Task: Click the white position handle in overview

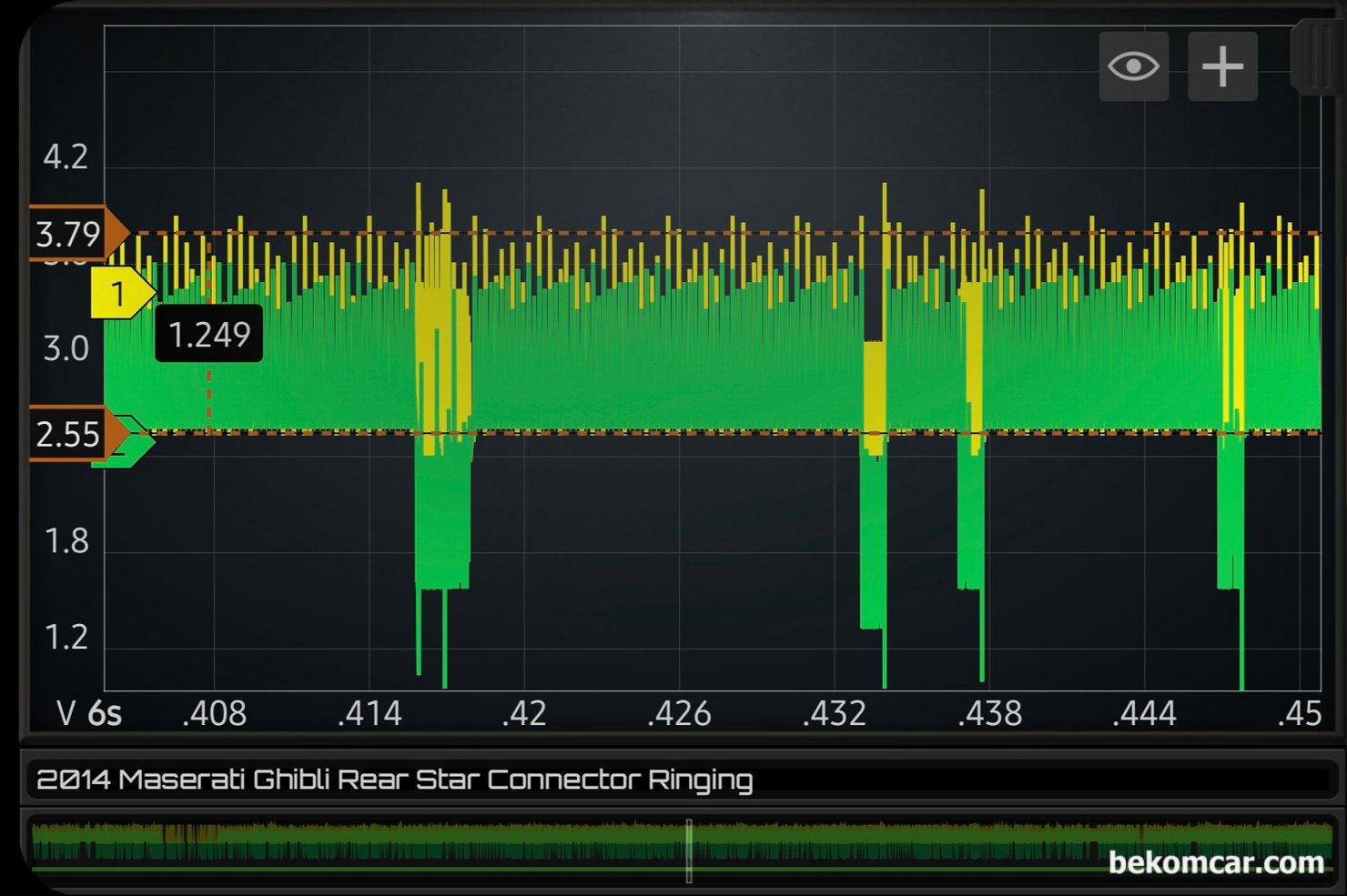Action: pyautogui.click(x=689, y=851)
